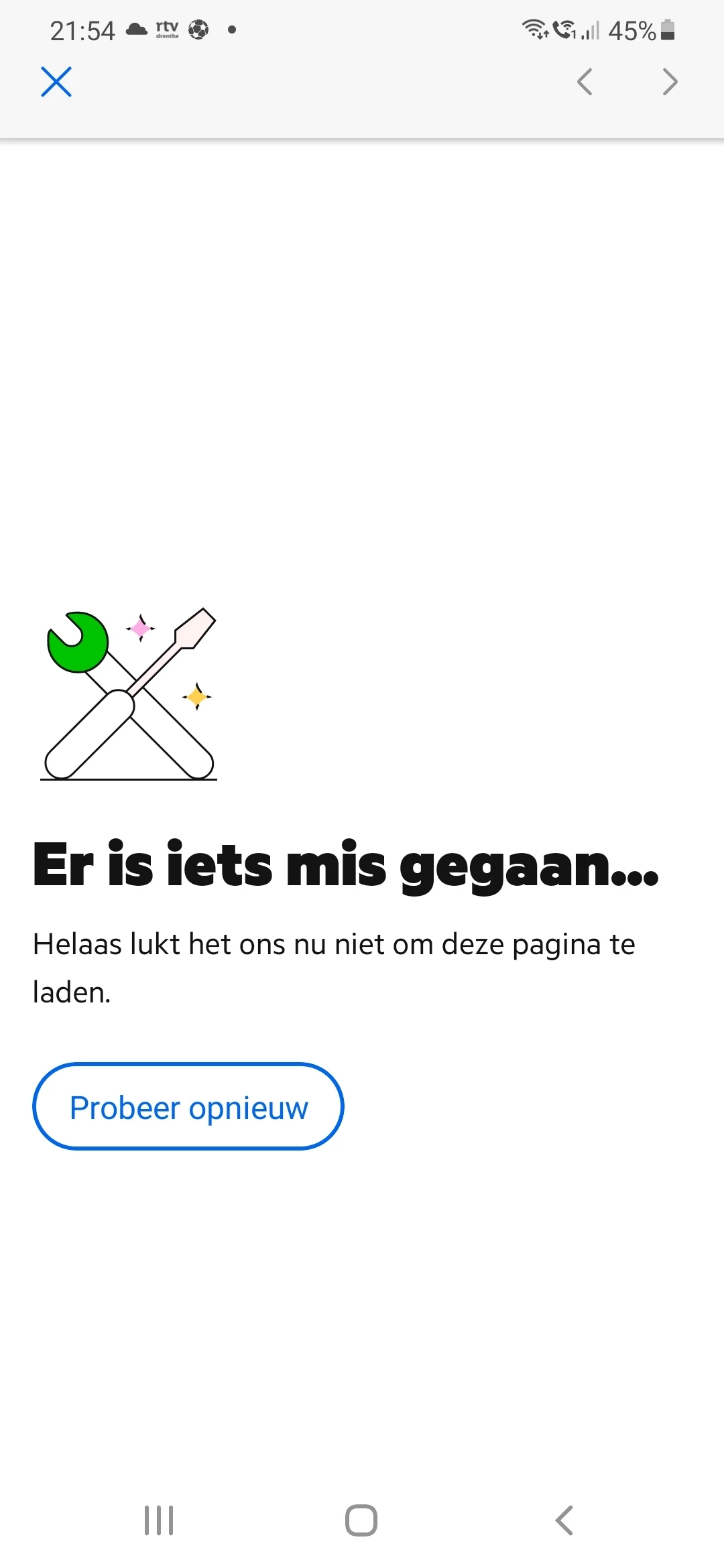724x1568 pixels.
Task: Tap the Android home navigation button
Action: (x=361, y=1520)
